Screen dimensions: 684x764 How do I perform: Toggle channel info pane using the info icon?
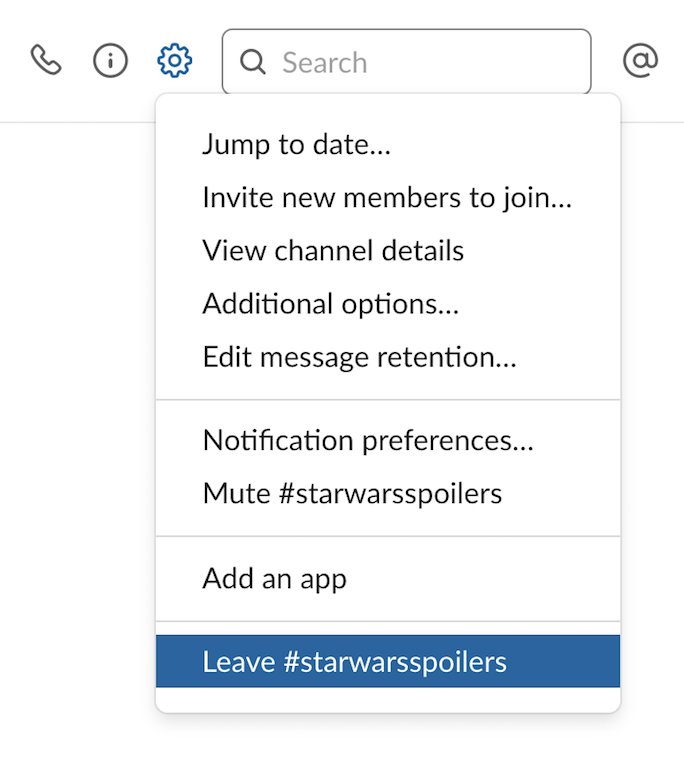[x=111, y=60]
